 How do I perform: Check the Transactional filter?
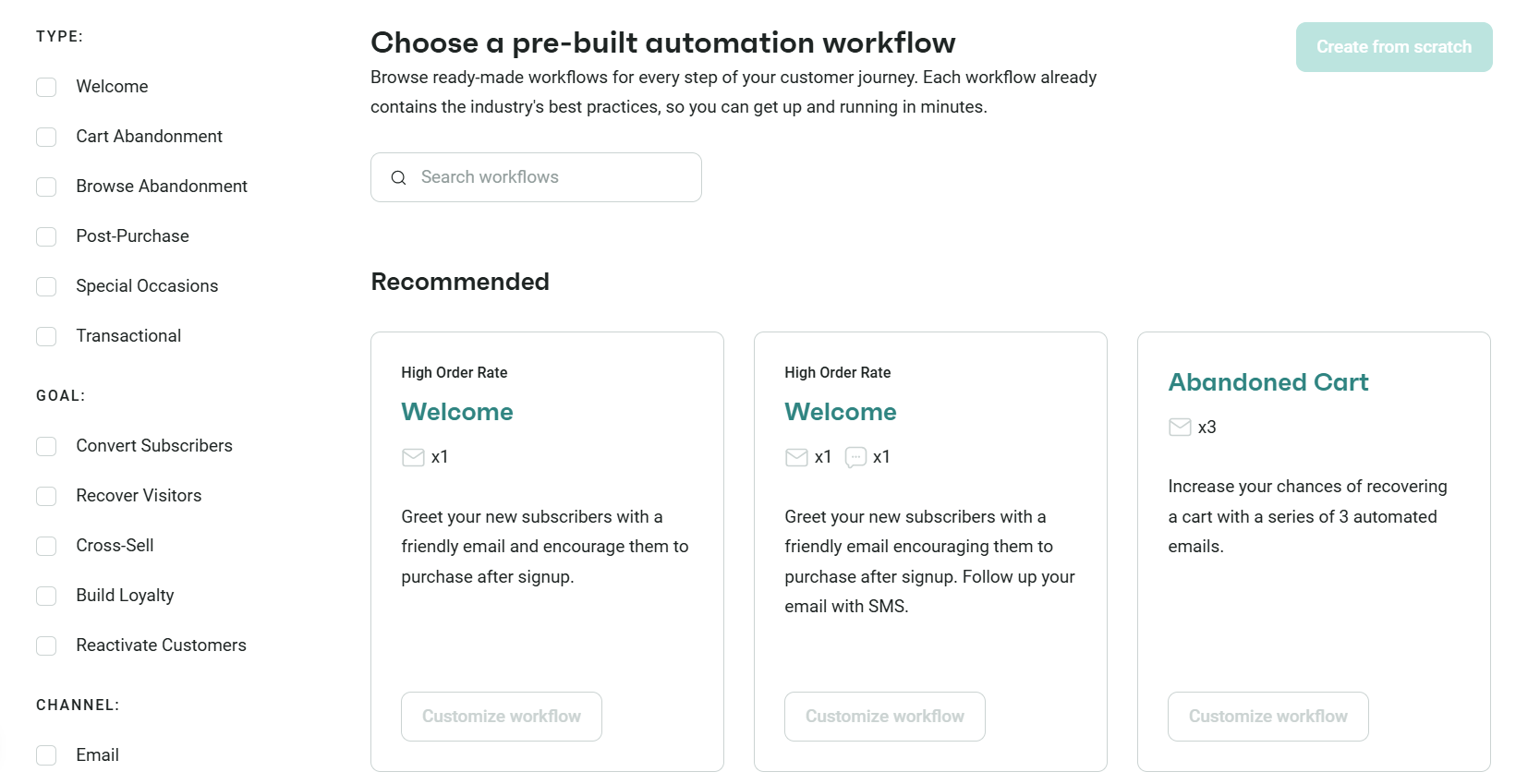46,336
